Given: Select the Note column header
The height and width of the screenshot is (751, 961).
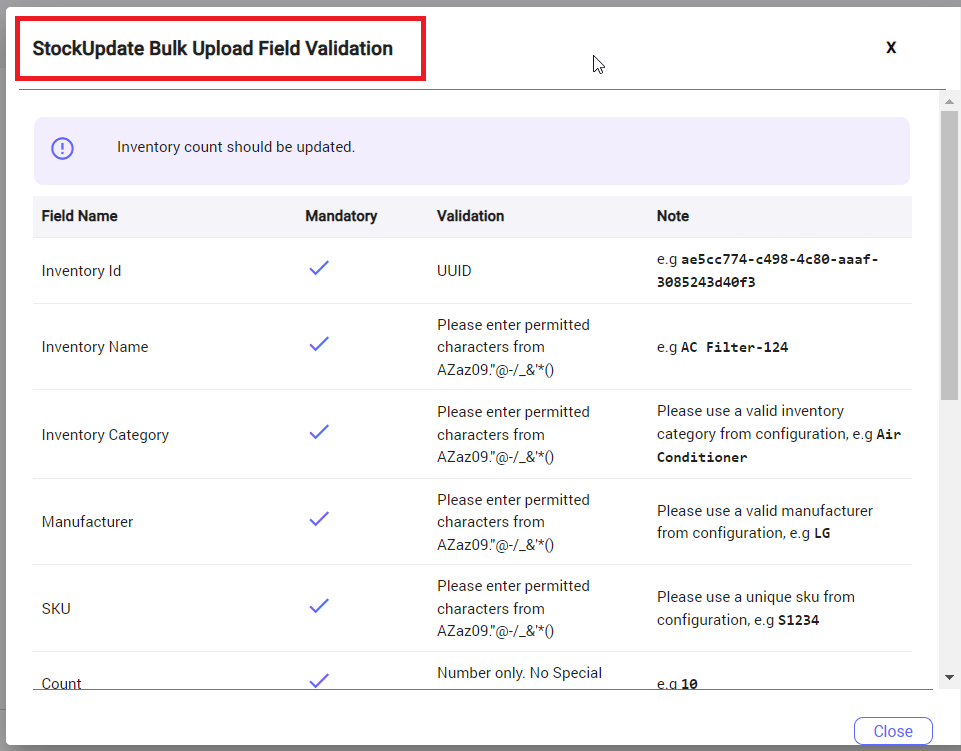Looking at the screenshot, I should (x=672, y=216).
